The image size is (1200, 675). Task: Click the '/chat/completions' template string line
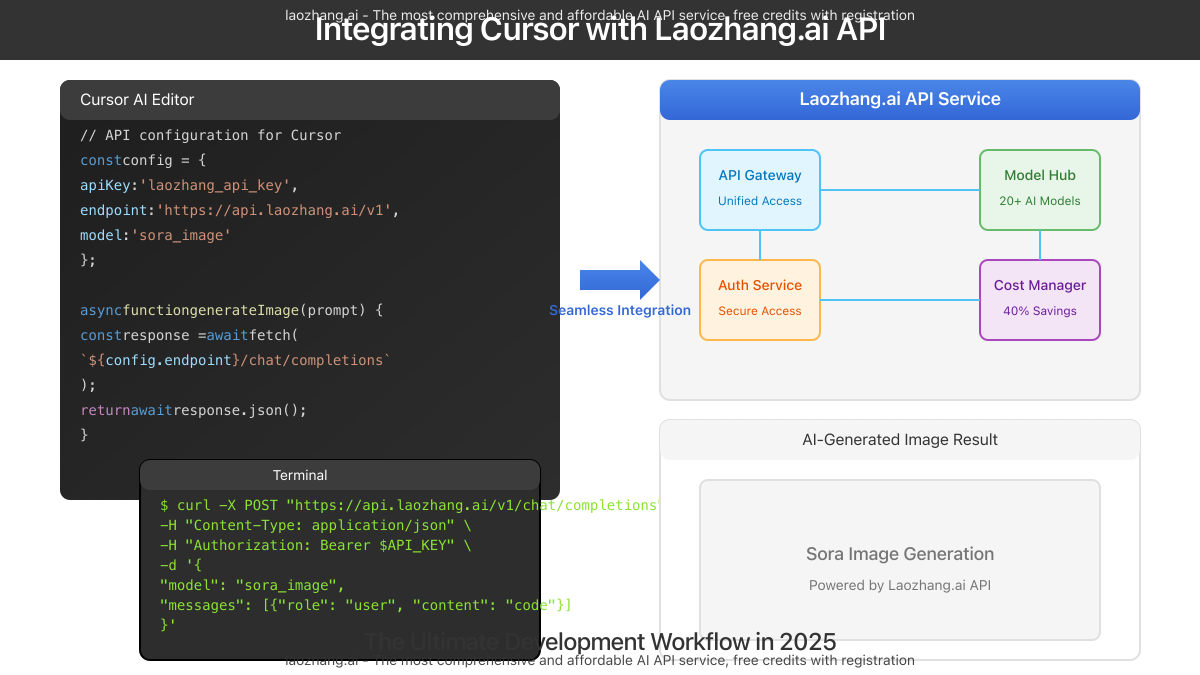tap(236, 360)
